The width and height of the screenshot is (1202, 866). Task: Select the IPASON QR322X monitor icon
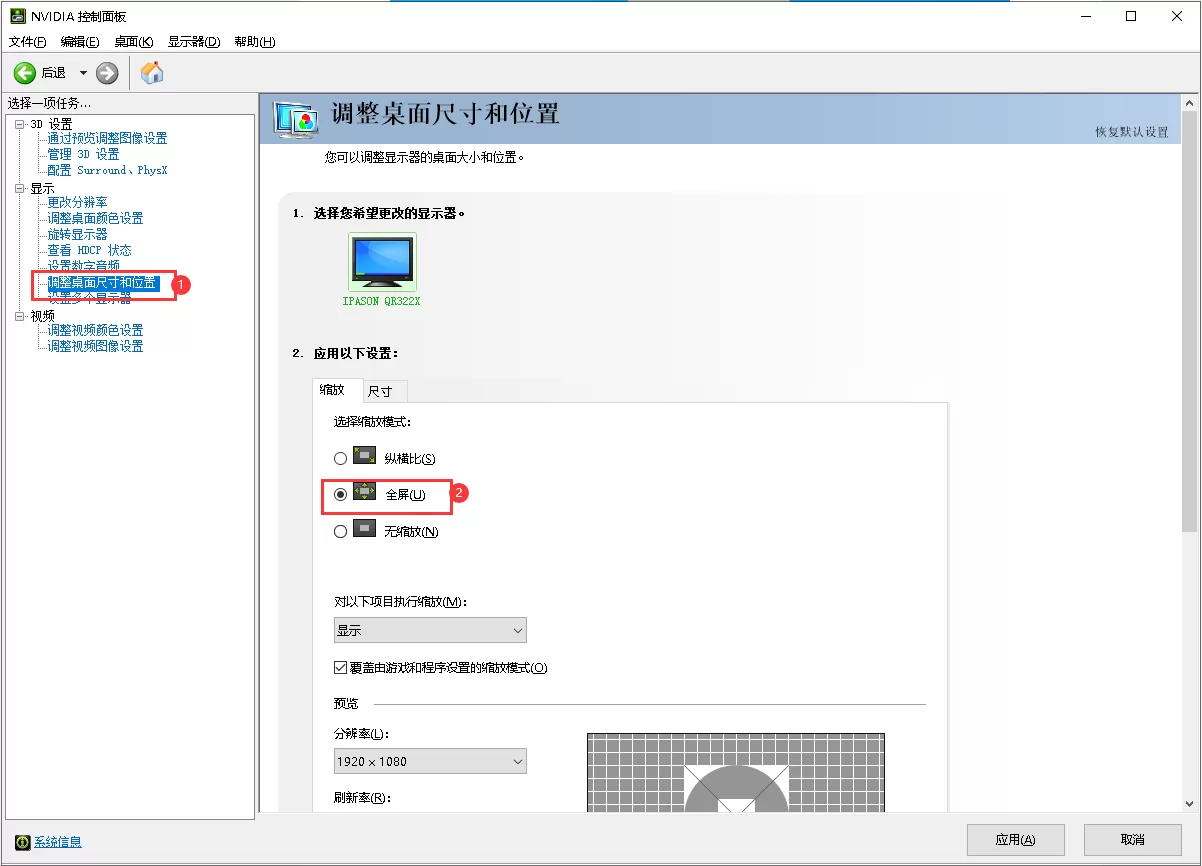pos(382,258)
